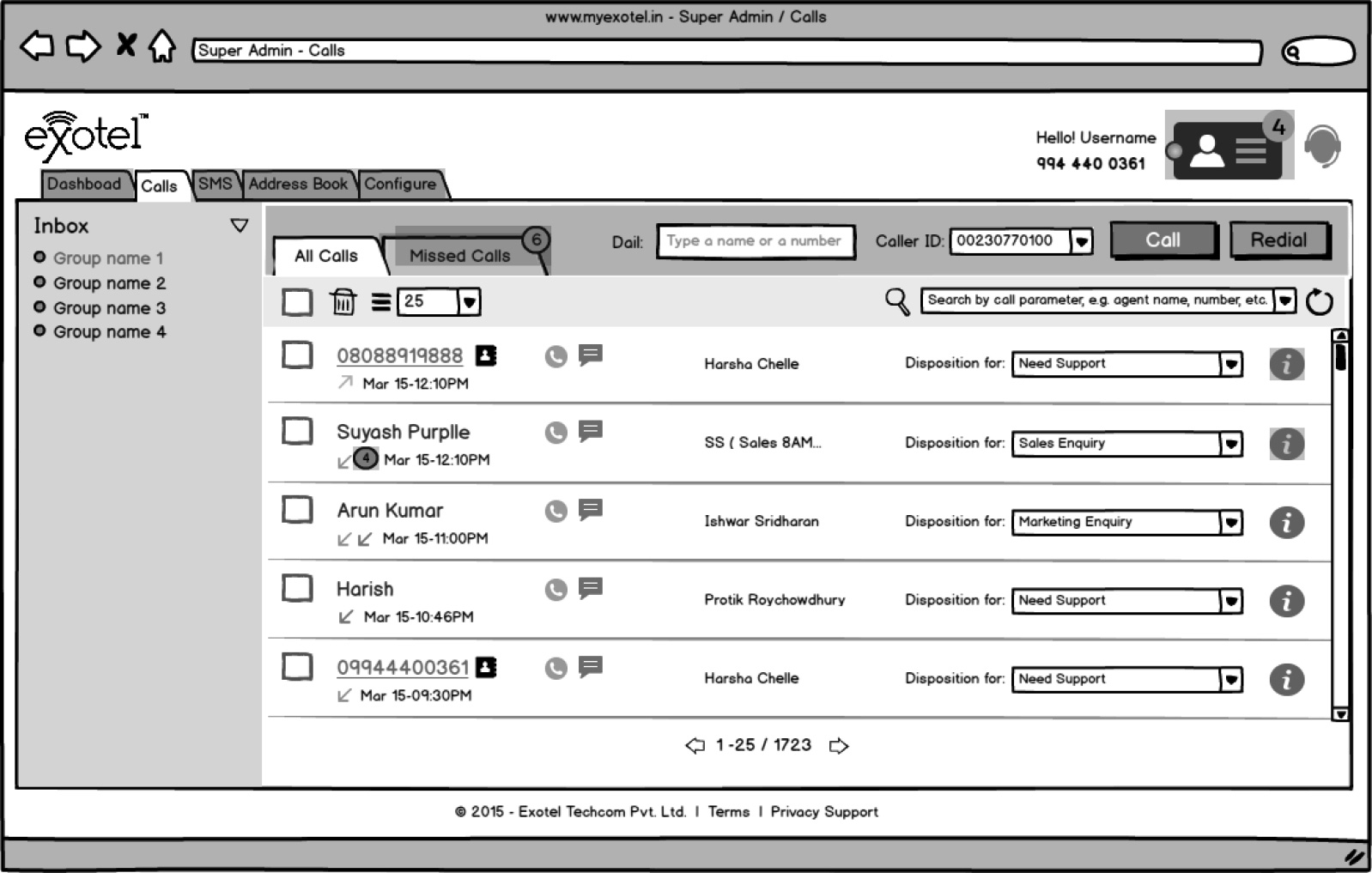Toggle the select-all checkbox in toolbar
The image size is (1372, 873).
coord(297,302)
